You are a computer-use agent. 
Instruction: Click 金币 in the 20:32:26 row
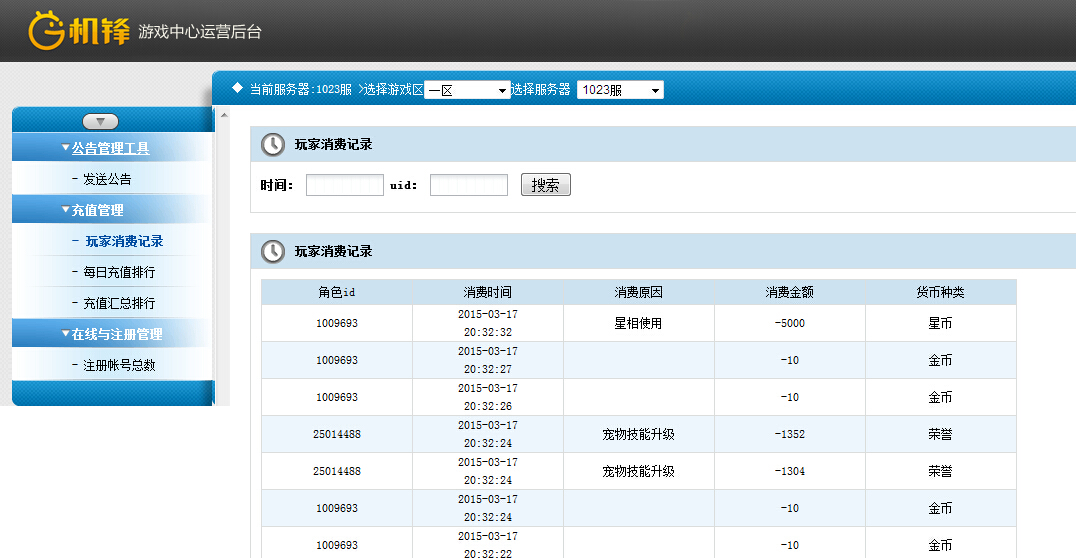[x=940, y=397]
